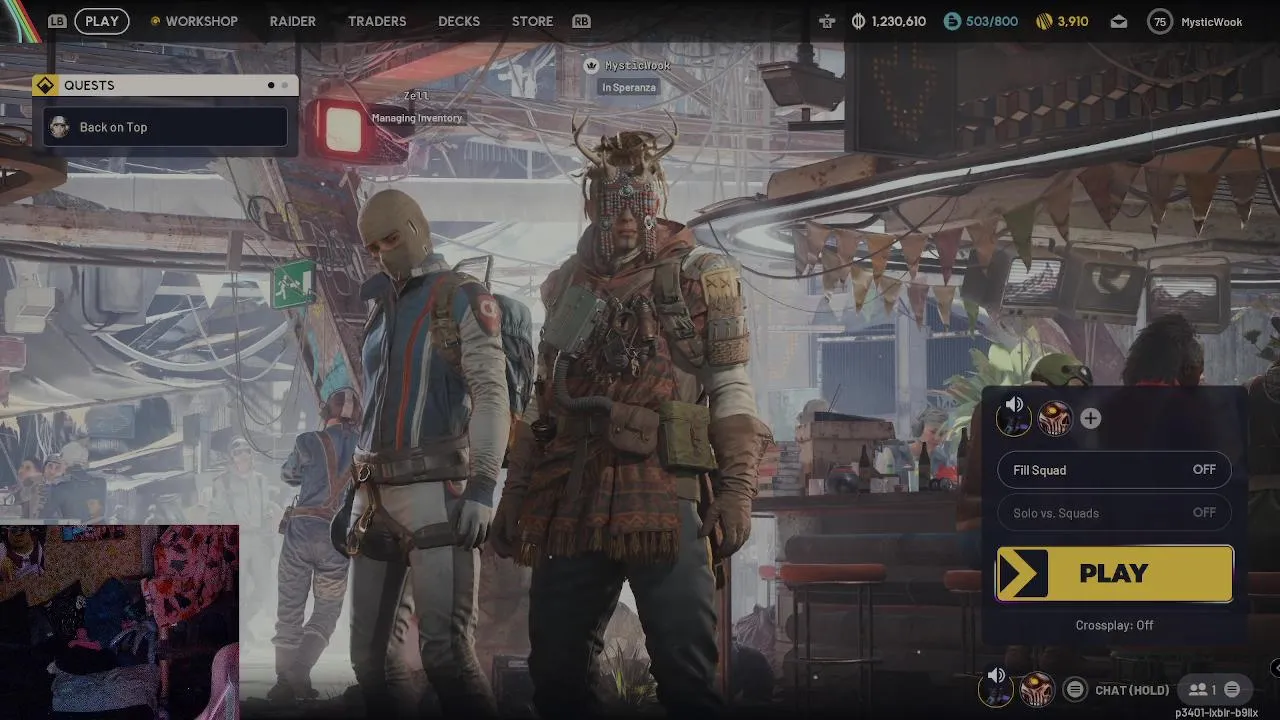Open the DECKS tab
This screenshot has height=720, width=1280.
click(x=459, y=21)
